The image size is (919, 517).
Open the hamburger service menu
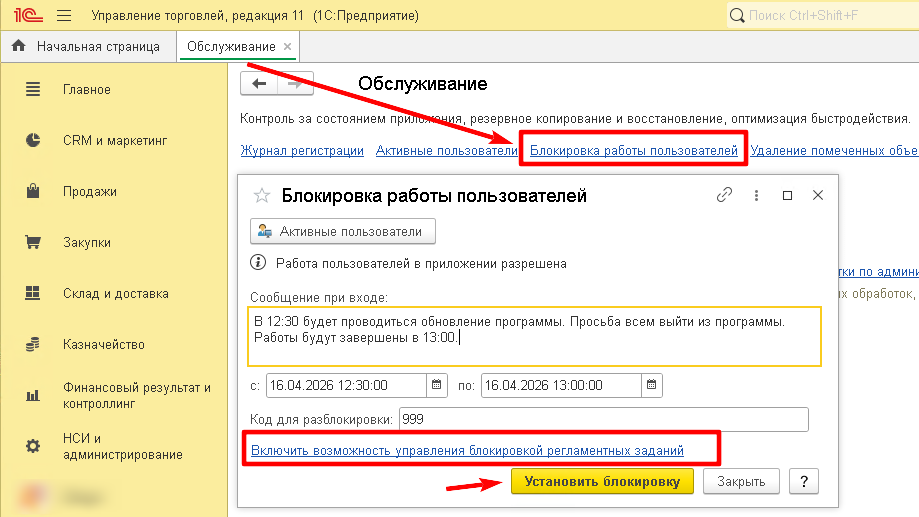[64, 16]
